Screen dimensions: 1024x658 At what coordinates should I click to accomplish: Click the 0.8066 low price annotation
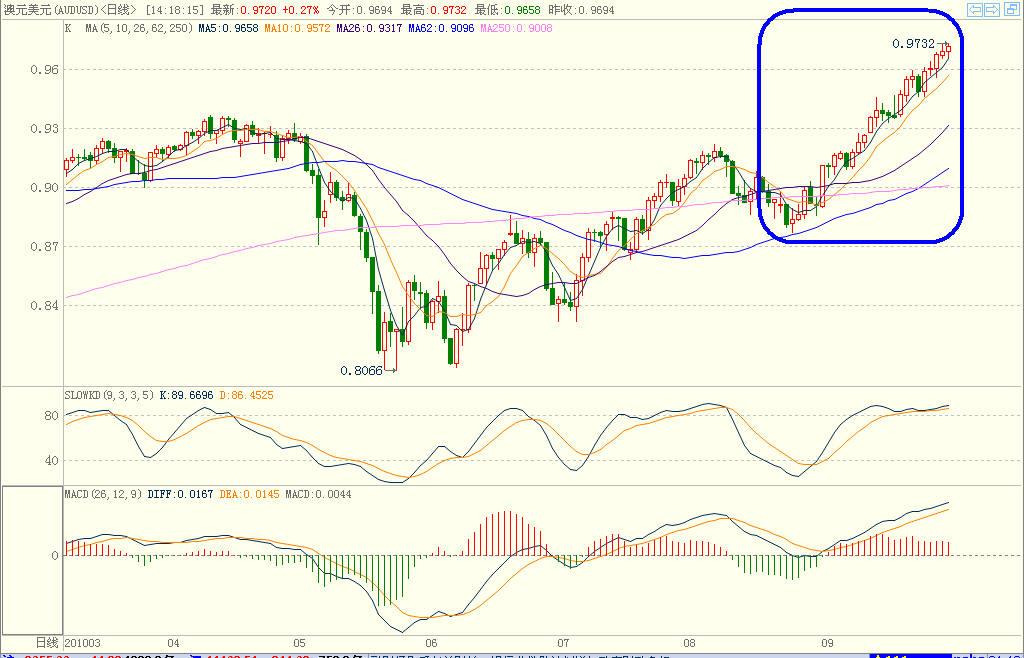361,371
